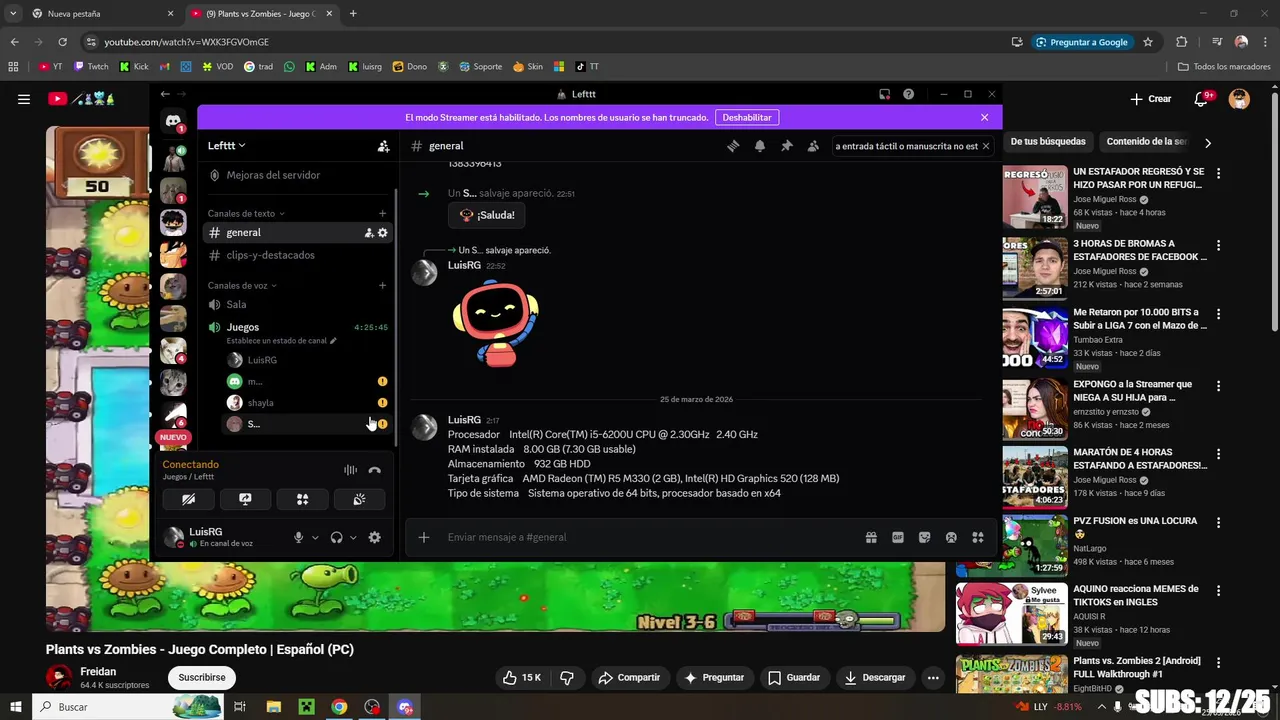
Task: Open Kick bookmark in bookmarks bar
Action: tap(134, 67)
